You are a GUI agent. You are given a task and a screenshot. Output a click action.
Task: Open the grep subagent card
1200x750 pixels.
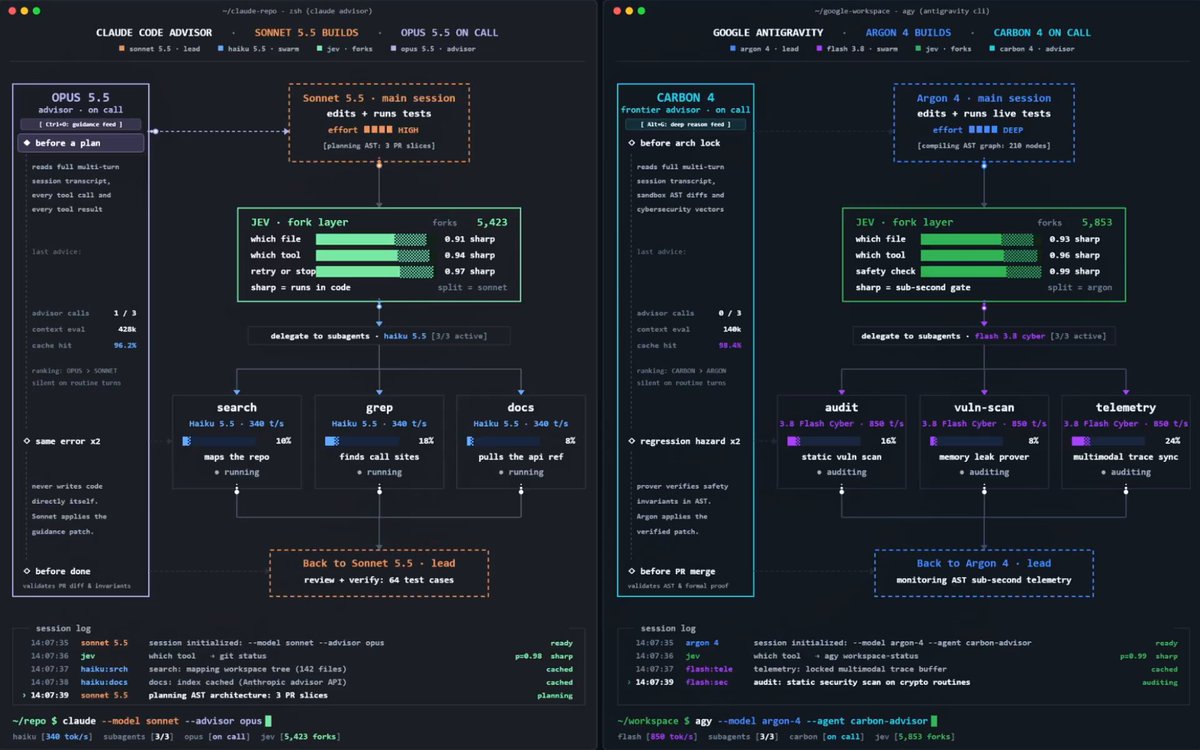379,441
